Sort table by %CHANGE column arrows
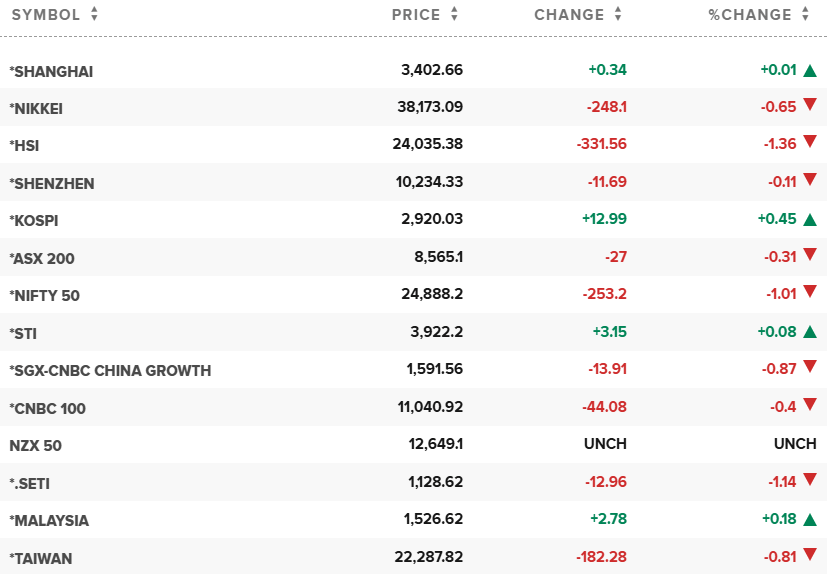 [x=803, y=15]
